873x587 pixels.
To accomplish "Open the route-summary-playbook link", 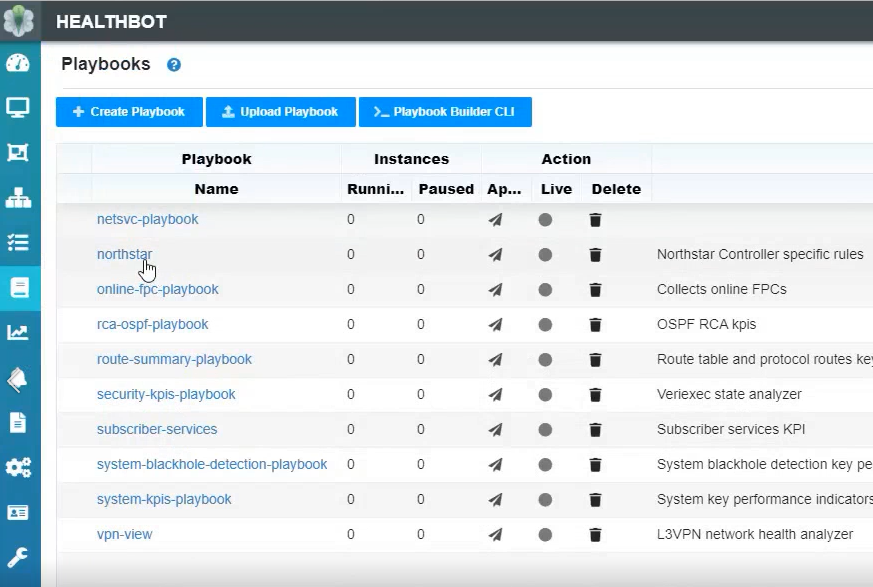I will pos(174,359).
